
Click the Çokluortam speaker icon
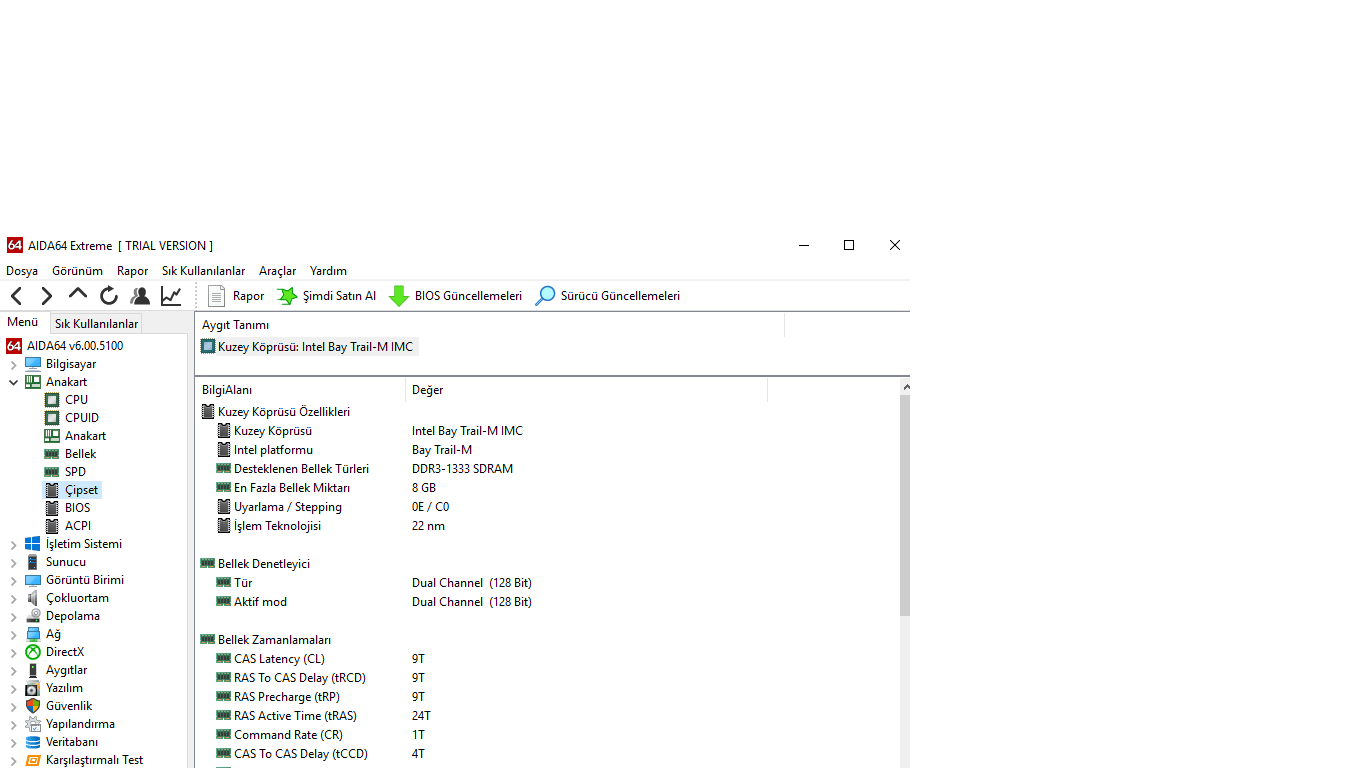pos(33,598)
